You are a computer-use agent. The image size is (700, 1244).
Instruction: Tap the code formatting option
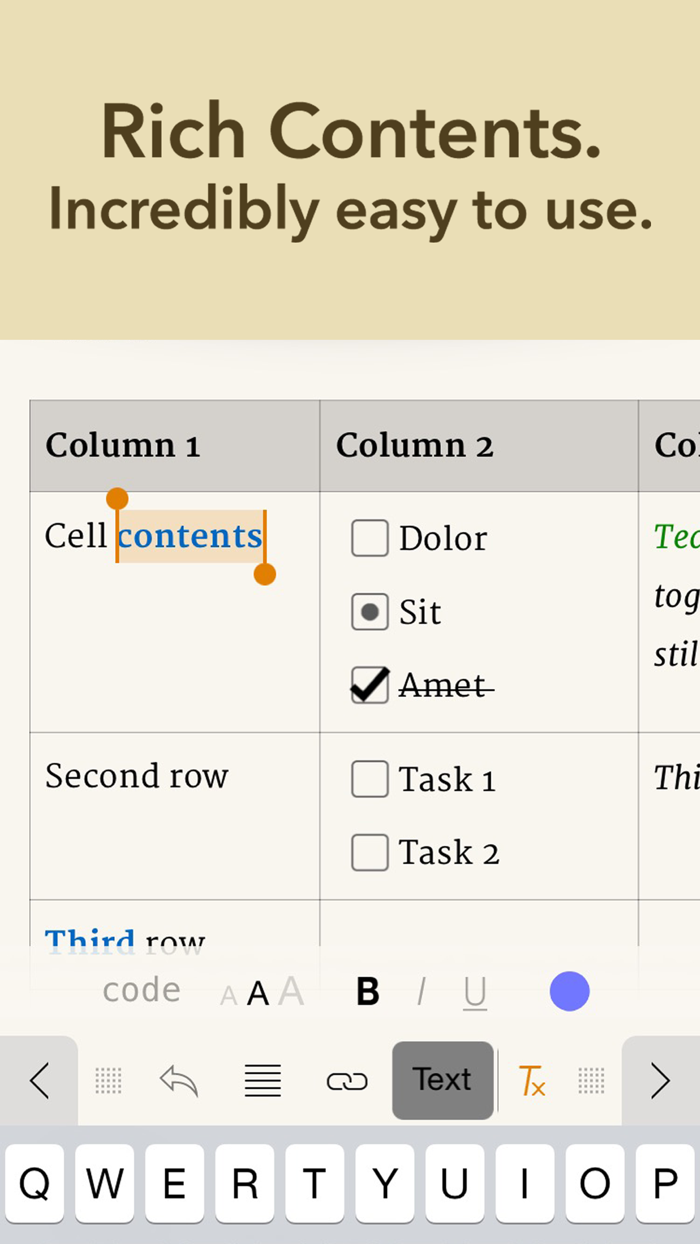click(x=140, y=990)
